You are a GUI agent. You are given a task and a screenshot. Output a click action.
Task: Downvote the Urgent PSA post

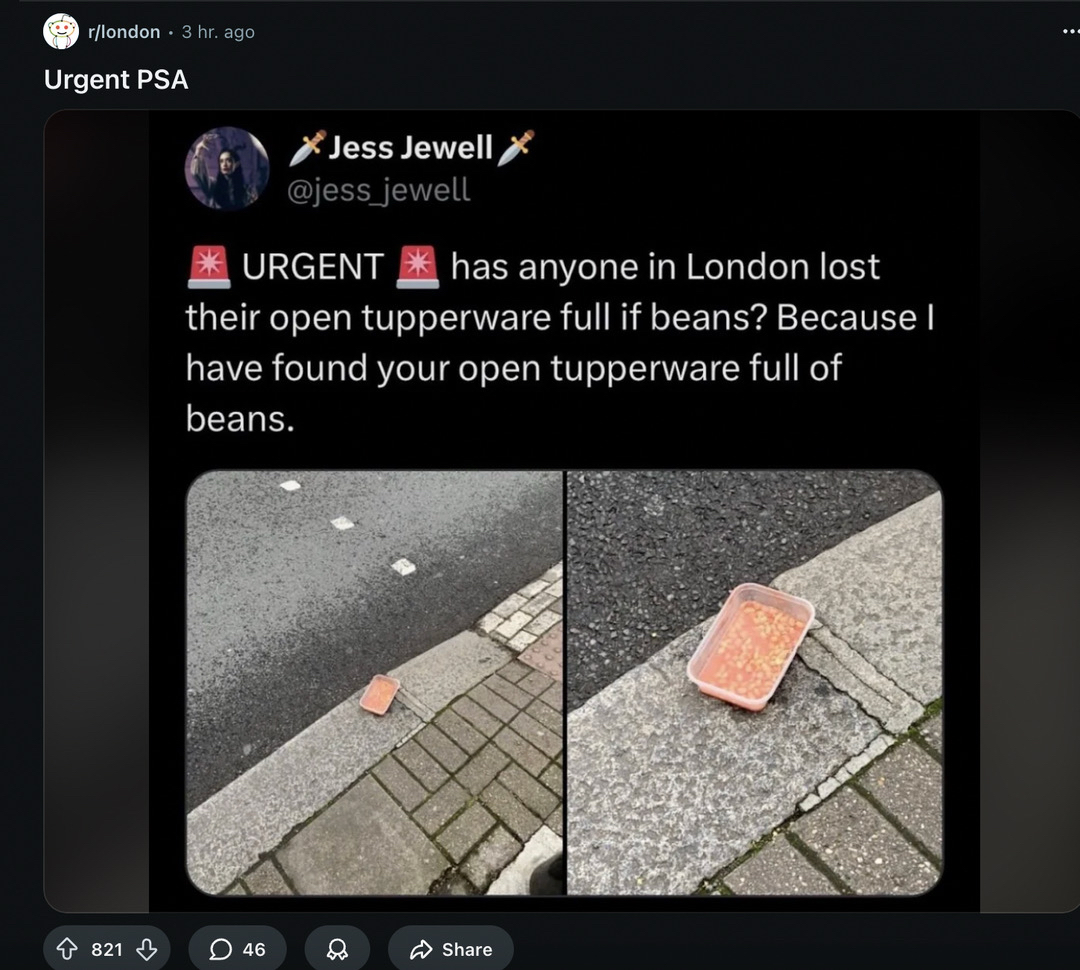pyautogui.click(x=146, y=949)
